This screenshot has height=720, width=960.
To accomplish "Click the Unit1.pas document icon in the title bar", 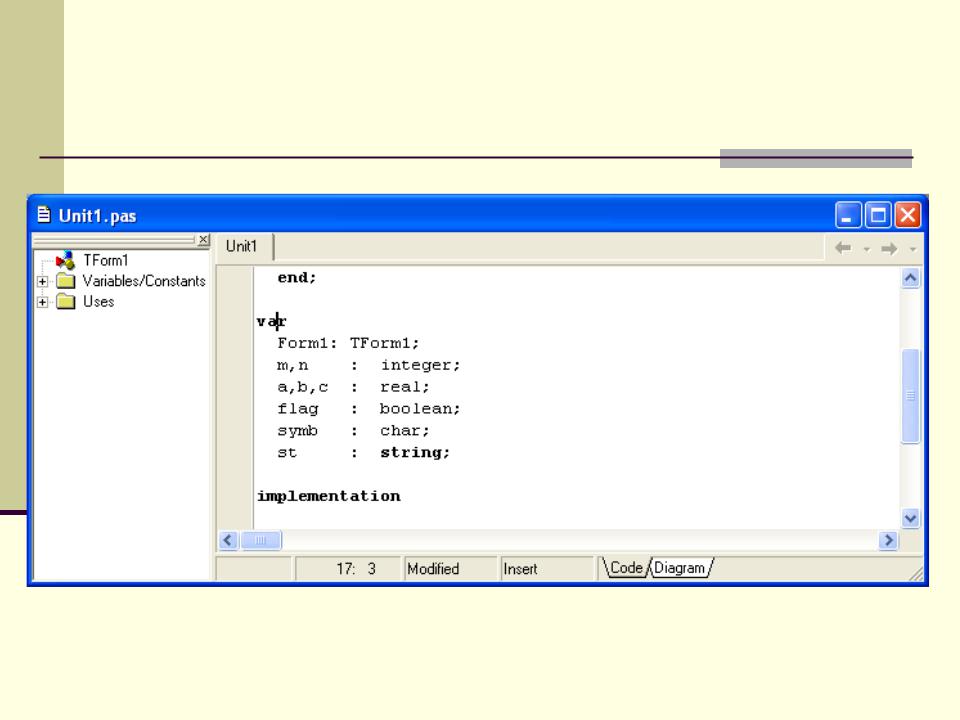I will point(43,215).
